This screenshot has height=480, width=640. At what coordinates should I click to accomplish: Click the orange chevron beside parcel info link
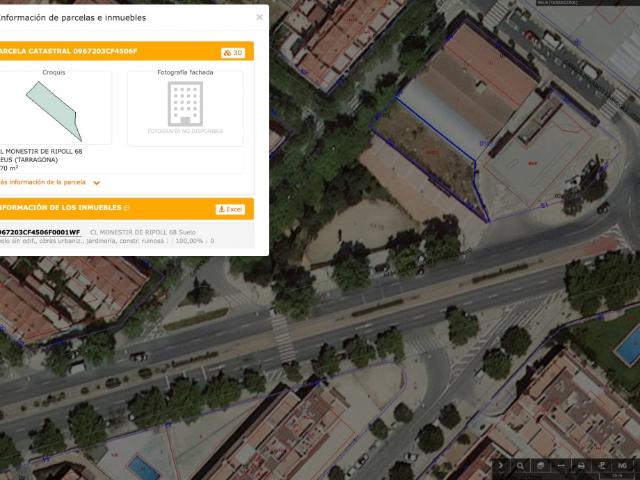coord(97,183)
